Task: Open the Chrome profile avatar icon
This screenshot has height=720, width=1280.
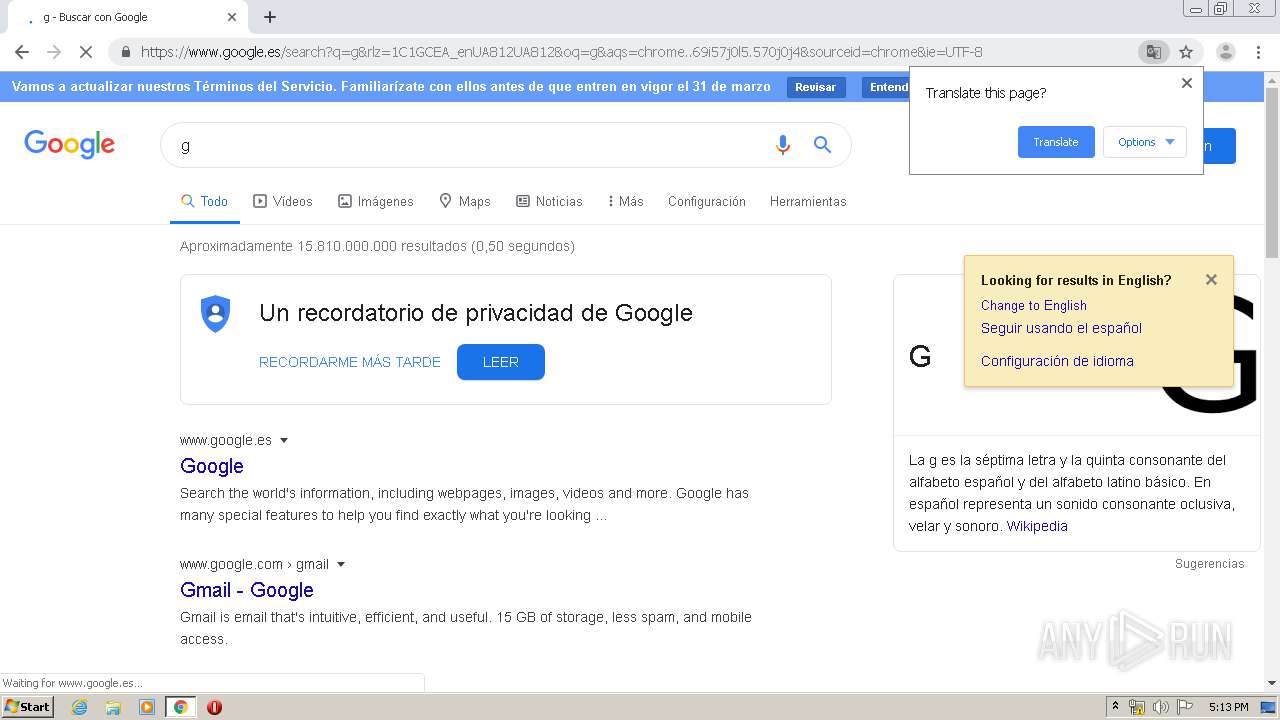Action: [x=1225, y=52]
